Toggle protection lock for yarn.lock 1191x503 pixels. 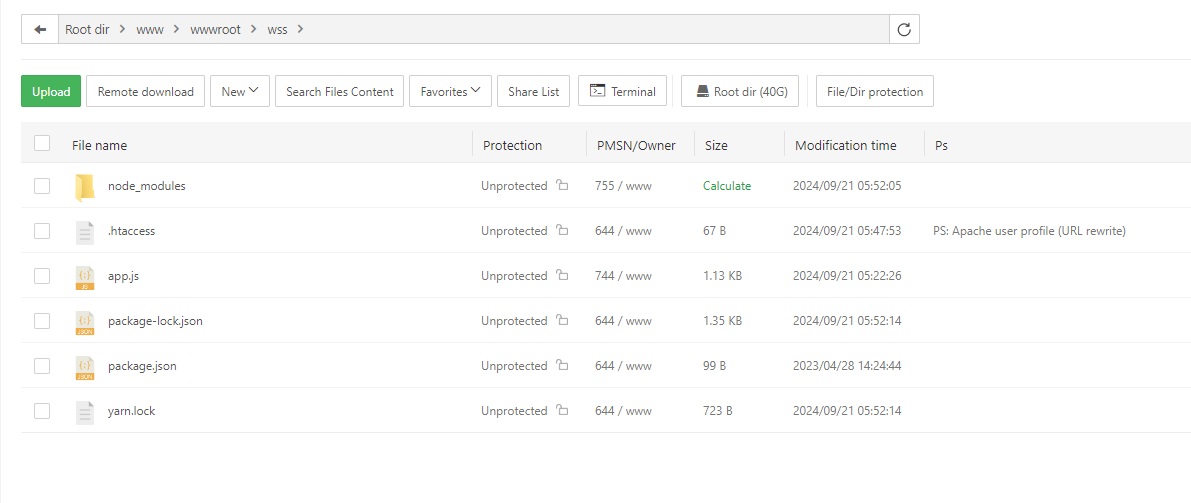click(562, 411)
